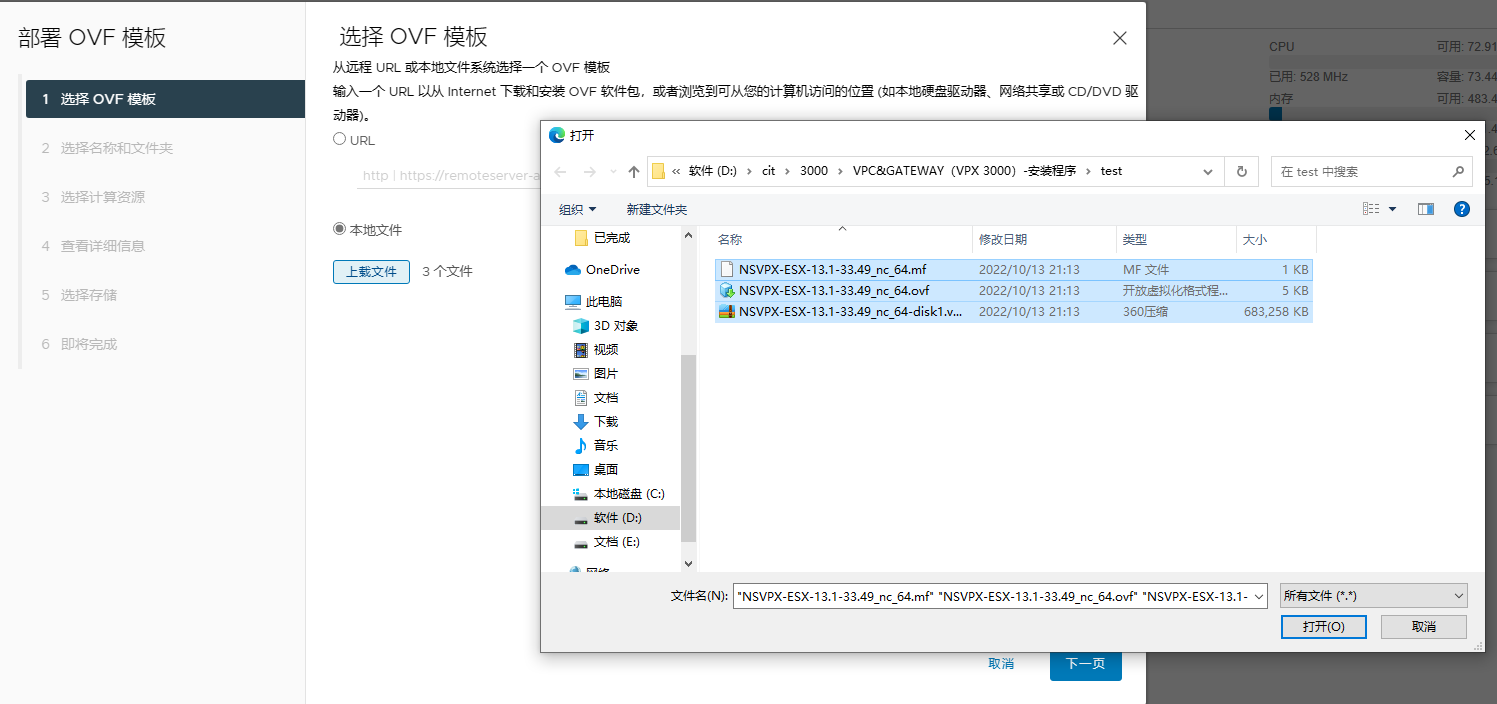Click the 在 test 中搜索 search box
Viewport: 1497px width, 704px height.
1360,172
